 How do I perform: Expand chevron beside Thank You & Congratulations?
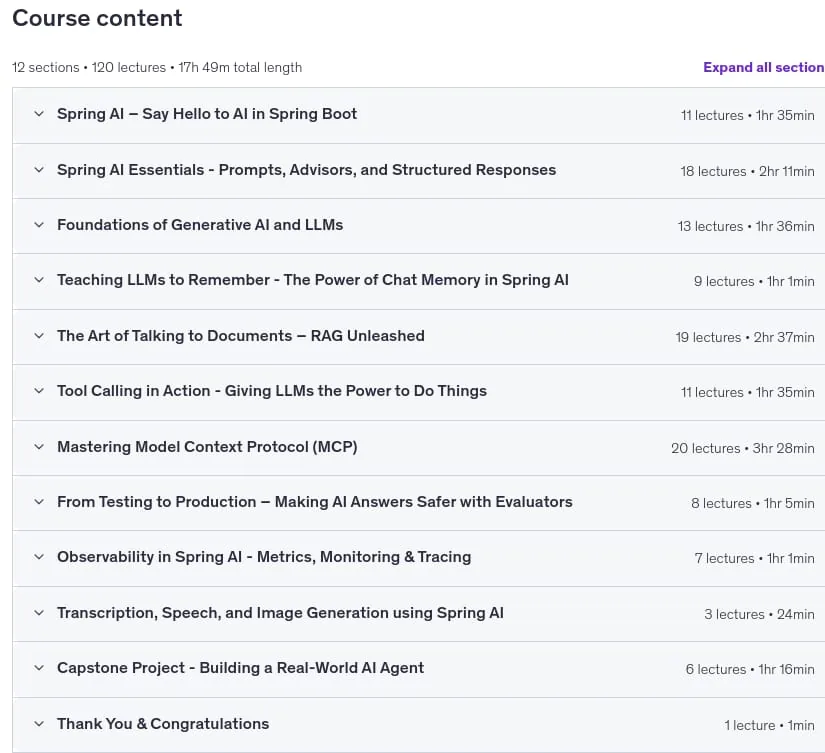pyautogui.click(x=39, y=724)
